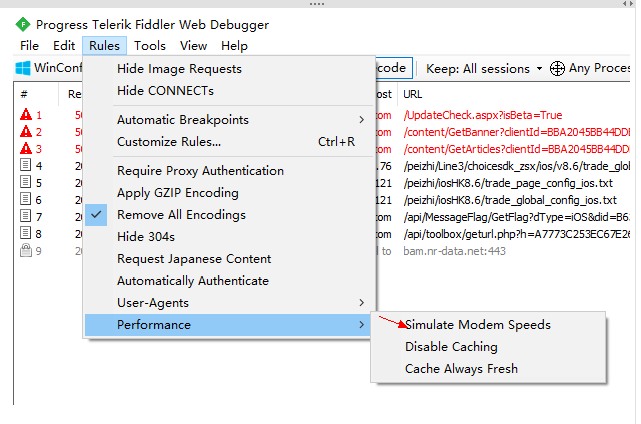Enable Hide 304s rule
The image size is (641, 424).
click(x=229, y=237)
